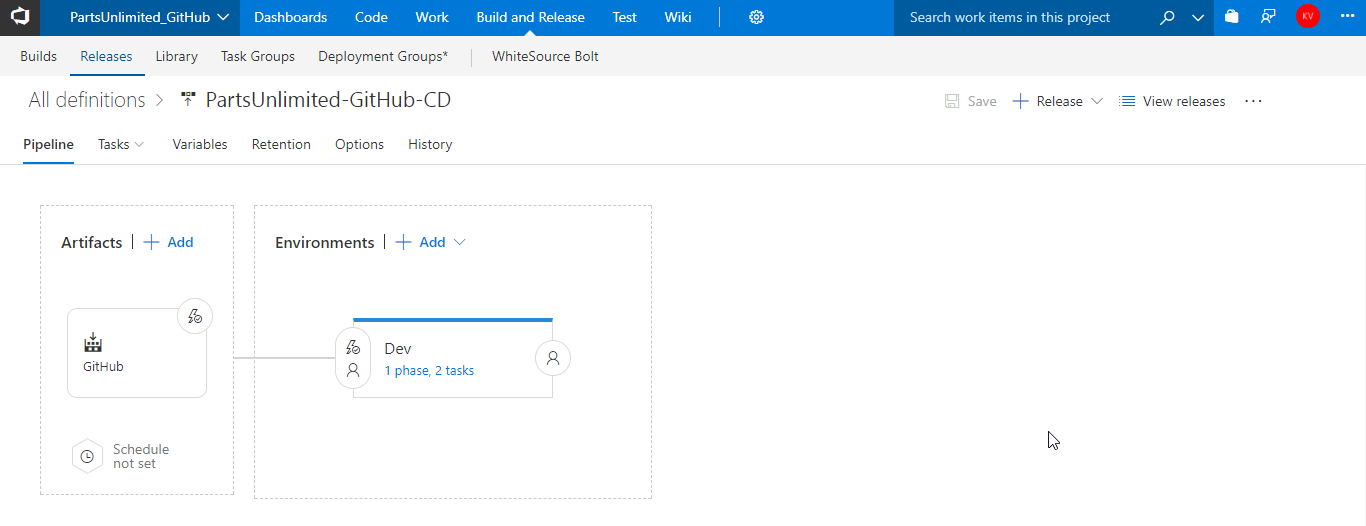Click the Save disk icon
This screenshot has height=526, width=1366.
click(x=953, y=101)
